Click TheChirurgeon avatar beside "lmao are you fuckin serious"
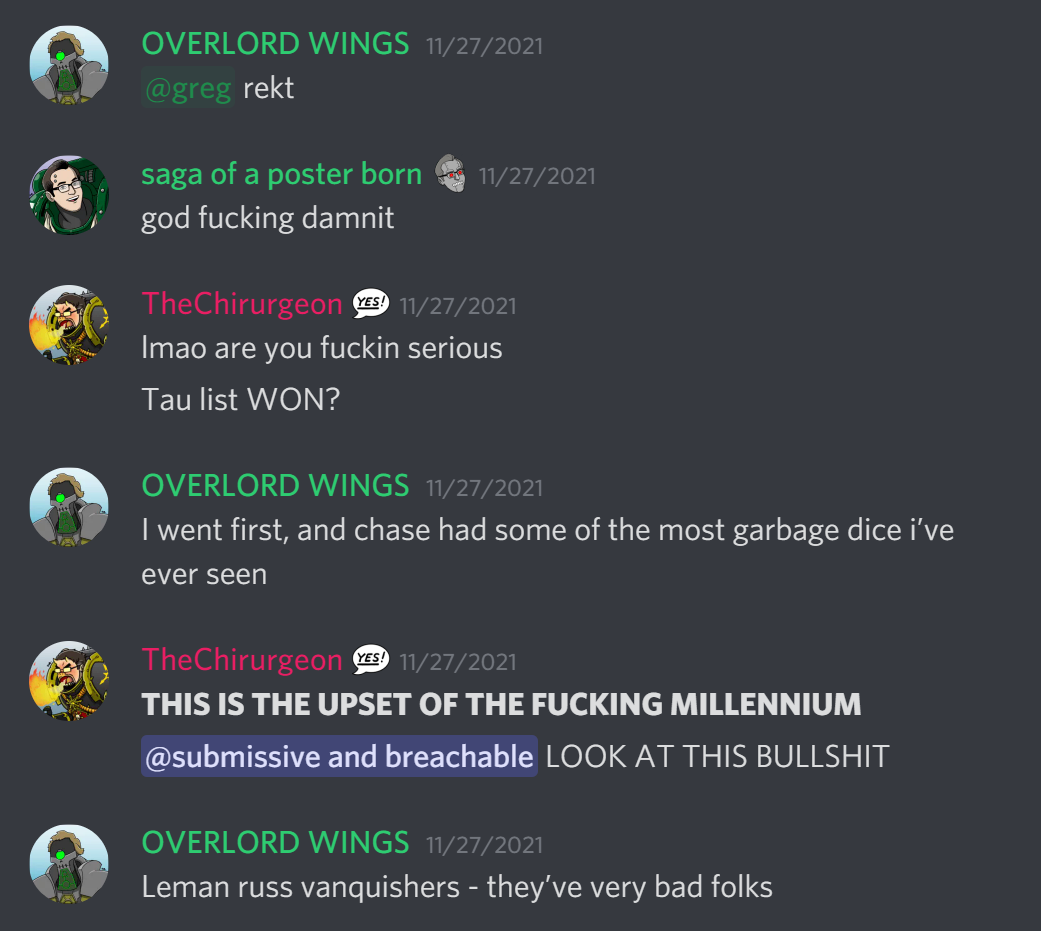 click(x=69, y=325)
